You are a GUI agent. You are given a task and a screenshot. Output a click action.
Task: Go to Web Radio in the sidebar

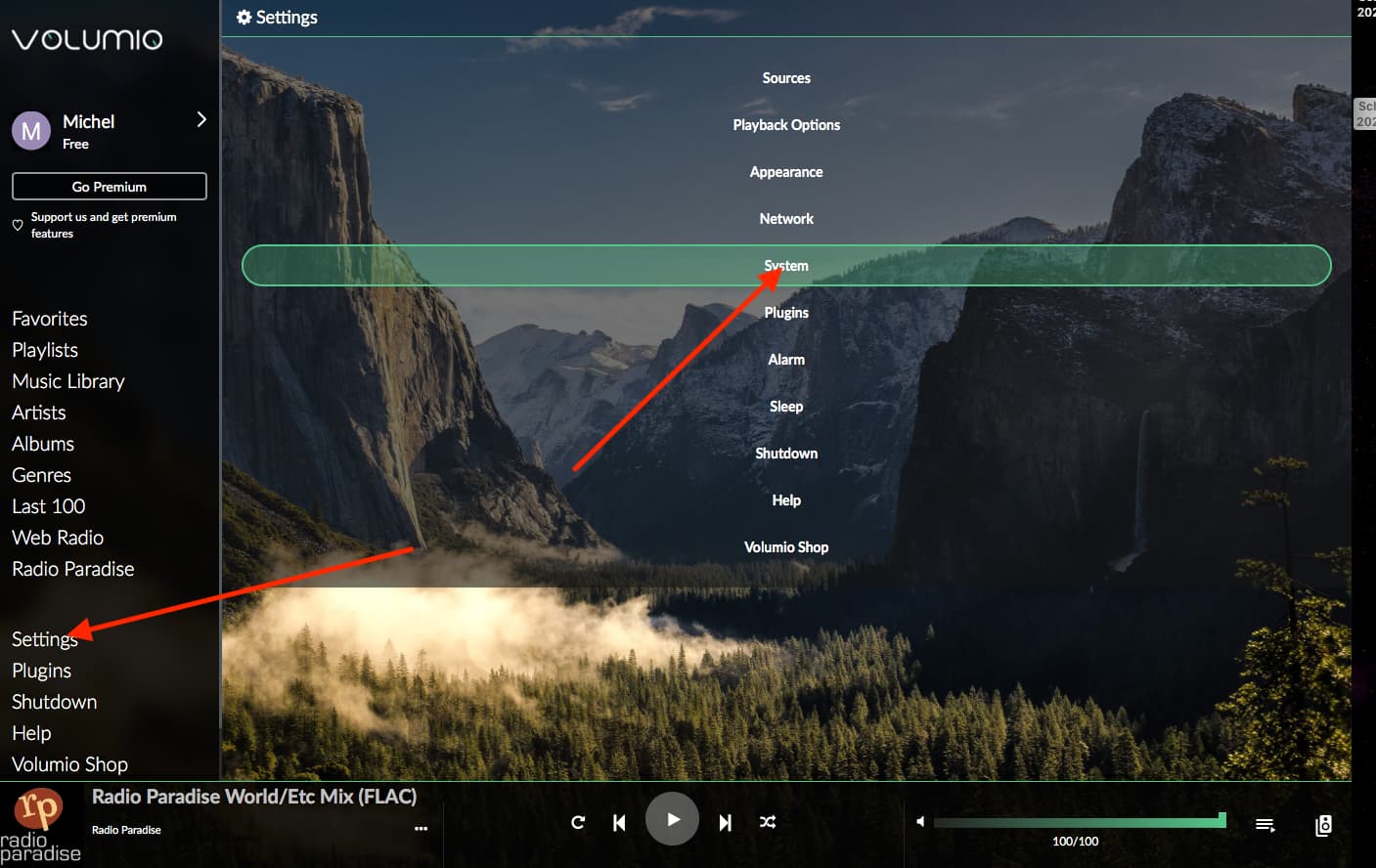tap(58, 538)
